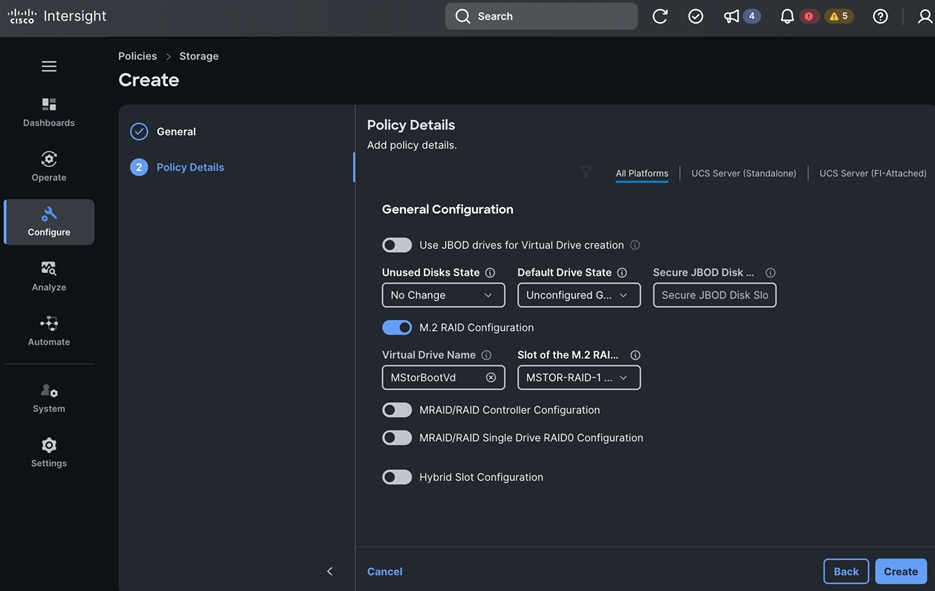The width and height of the screenshot is (935, 591).
Task: Enable MRAID/RAID Single Drive RAID0 Configuration
Action: [x=397, y=438]
